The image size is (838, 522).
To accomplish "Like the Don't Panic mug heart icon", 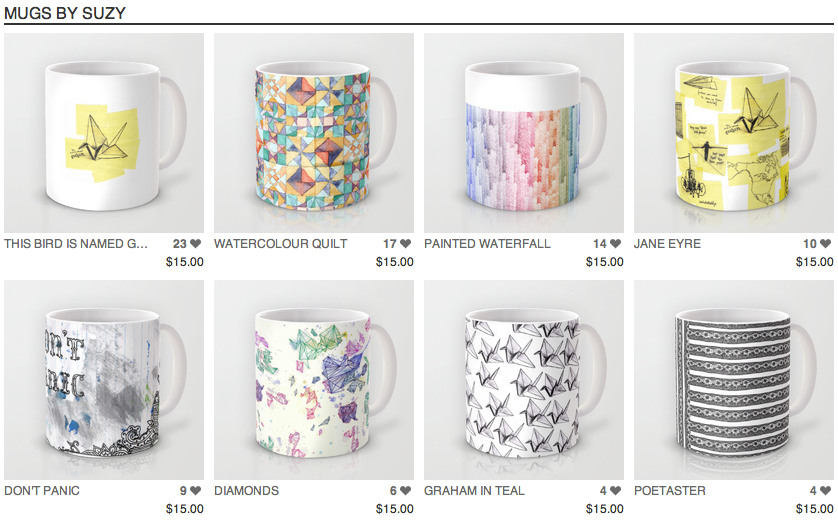I will coord(196,490).
